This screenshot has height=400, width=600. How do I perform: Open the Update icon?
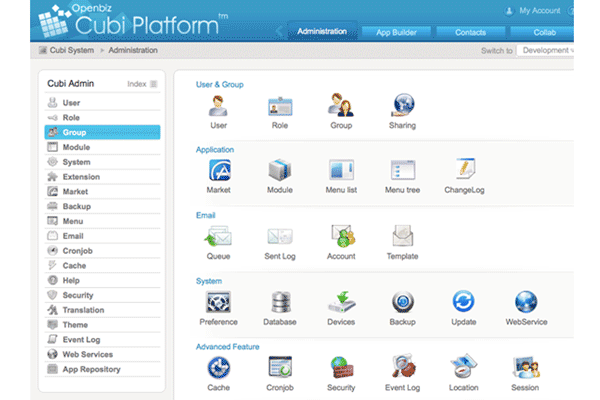tap(463, 302)
